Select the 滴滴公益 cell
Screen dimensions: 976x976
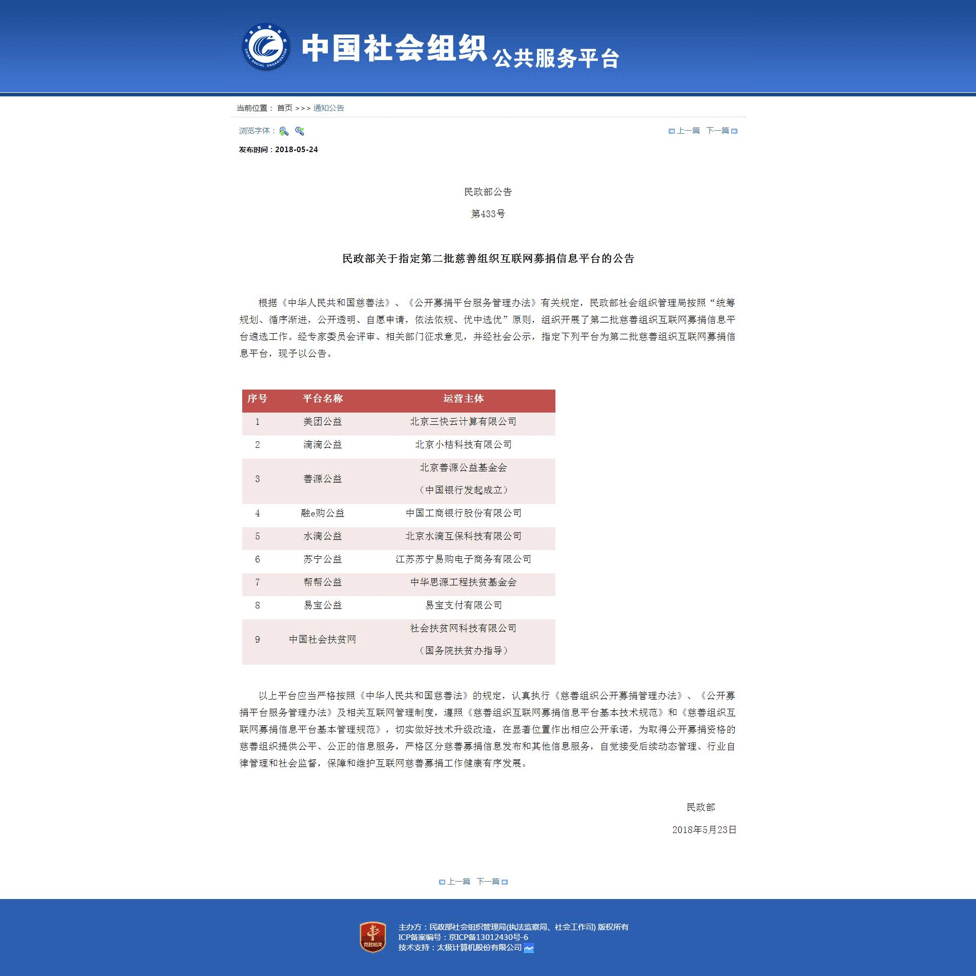coord(322,444)
